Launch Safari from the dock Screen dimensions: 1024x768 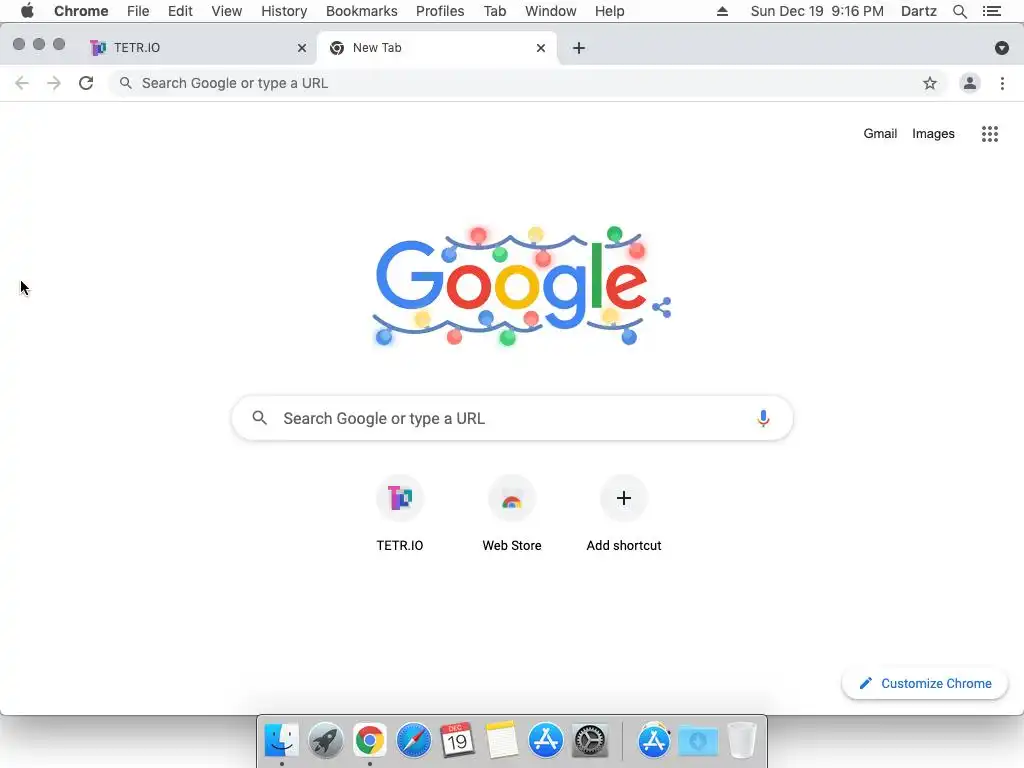(x=413, y=741)
